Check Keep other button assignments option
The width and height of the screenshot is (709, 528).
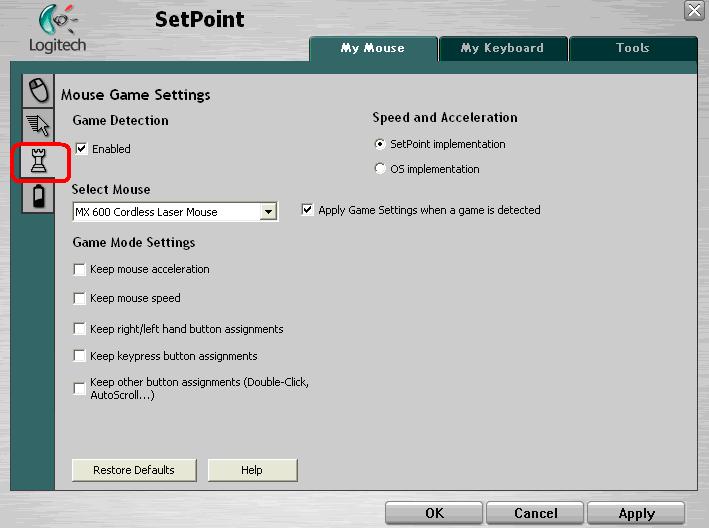click(x=80, y=388)
